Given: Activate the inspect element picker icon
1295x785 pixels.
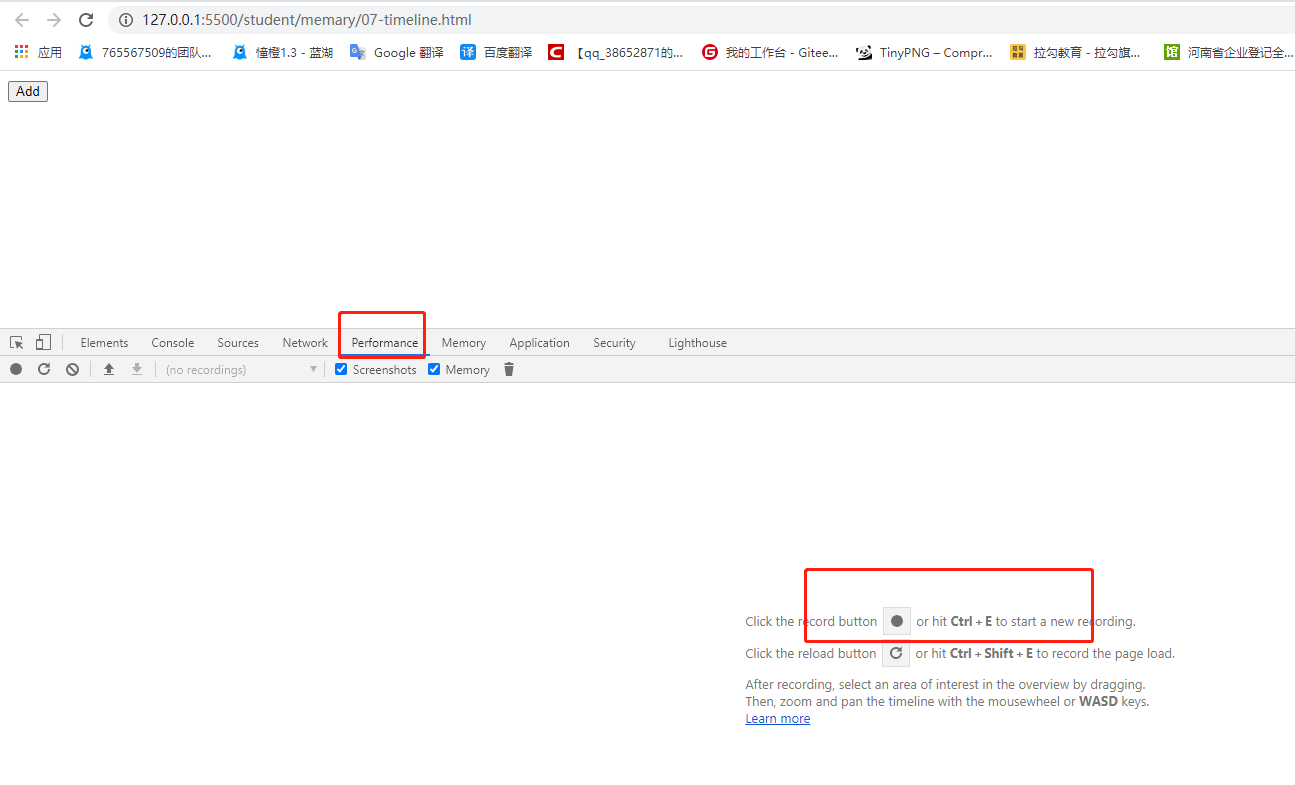Looking at the screenshot, I should tap(17, 342).
